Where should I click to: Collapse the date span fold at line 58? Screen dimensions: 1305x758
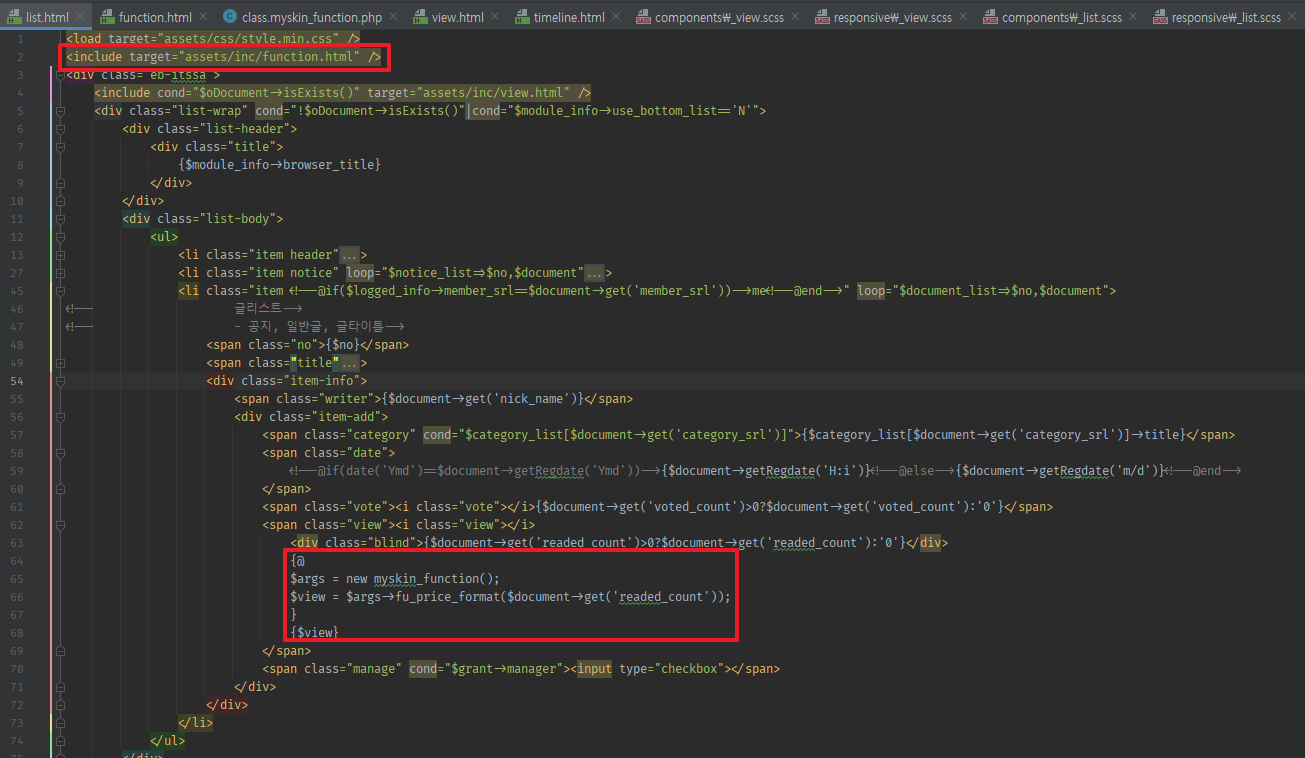60,453
